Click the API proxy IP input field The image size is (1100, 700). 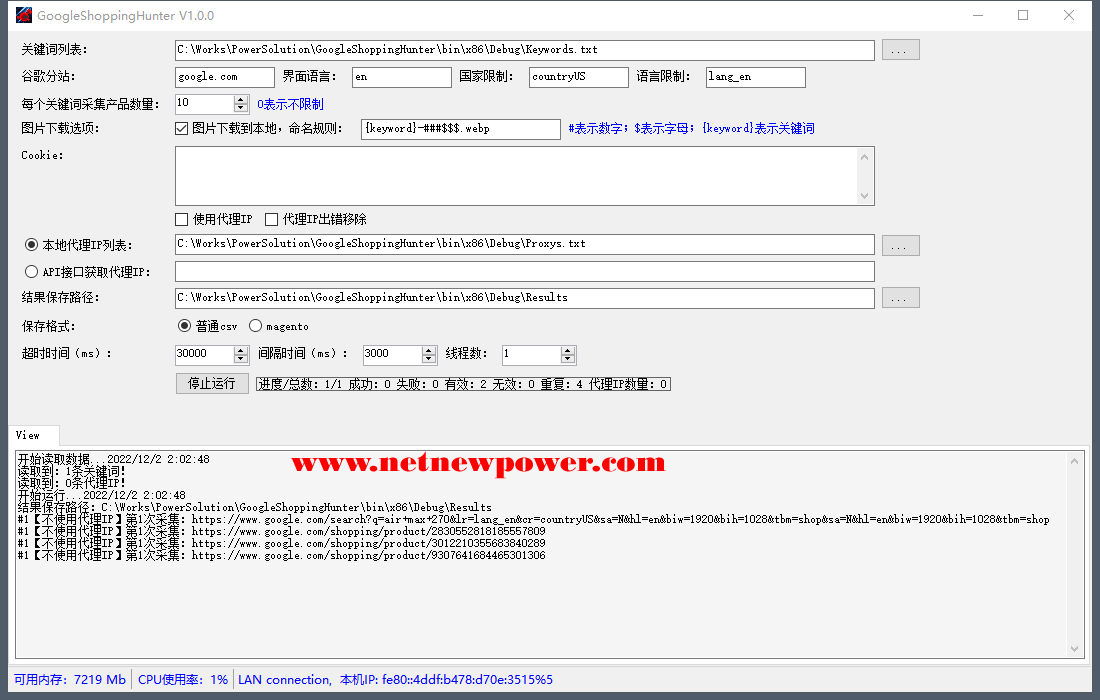pos(525,271)
